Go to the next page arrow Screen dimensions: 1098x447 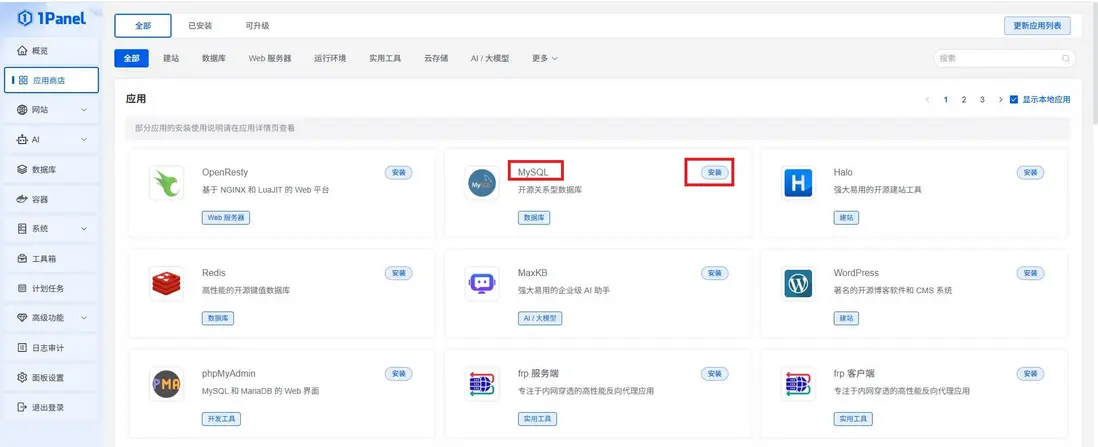[x=1001, y=99]
